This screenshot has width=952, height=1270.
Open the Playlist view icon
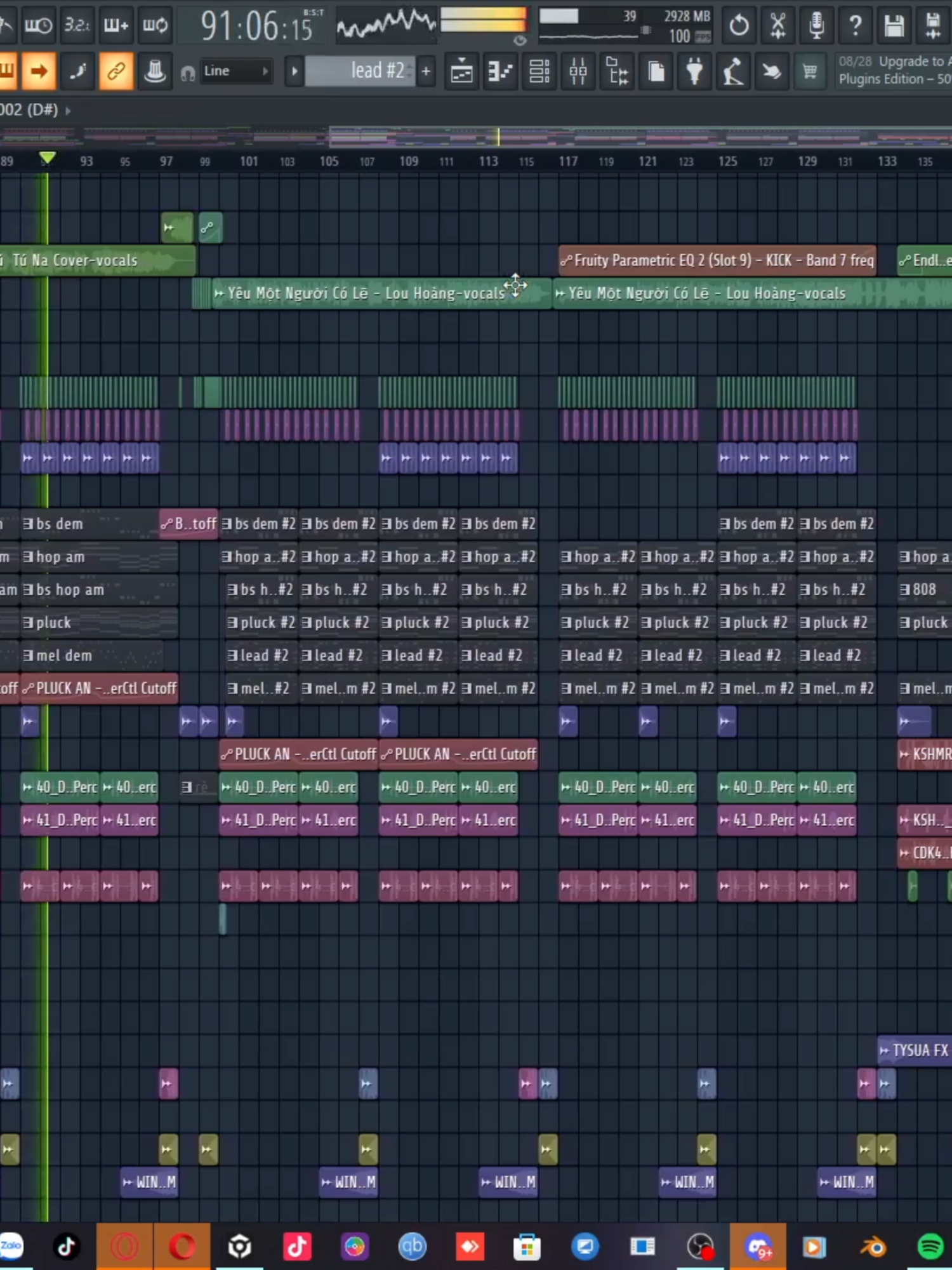pyautogui.click(x=461, y=71)
